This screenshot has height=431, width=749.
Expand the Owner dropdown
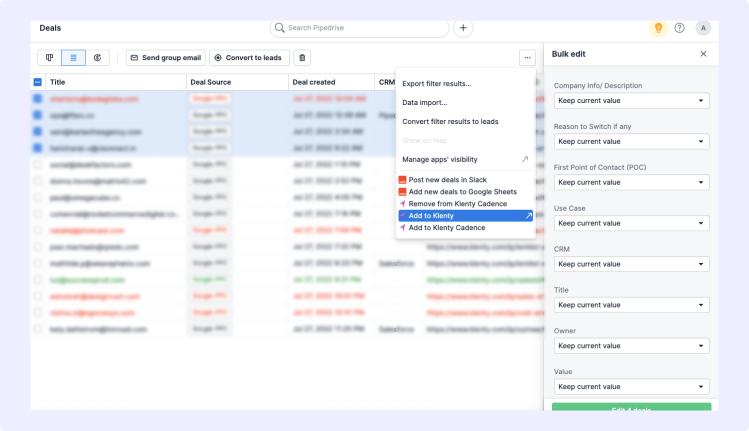(631, 345)
